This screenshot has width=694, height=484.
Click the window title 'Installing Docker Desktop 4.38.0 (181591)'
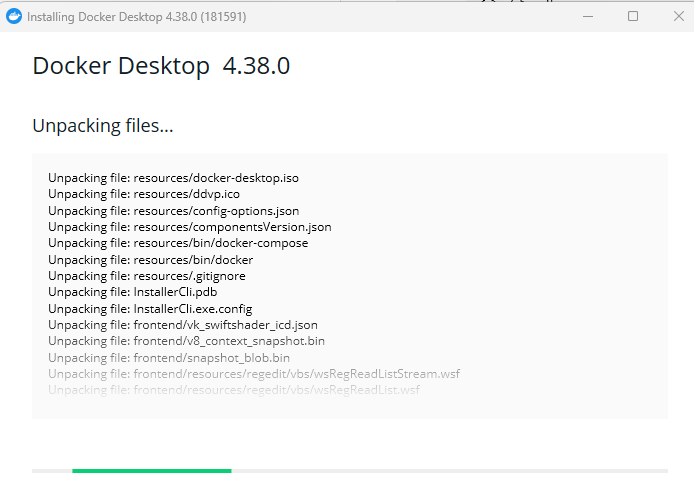click(x=137, y=17)
